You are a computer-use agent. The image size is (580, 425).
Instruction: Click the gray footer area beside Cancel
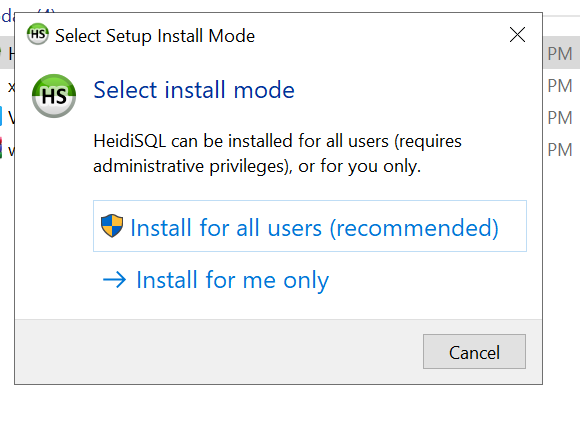click(218, 351)
